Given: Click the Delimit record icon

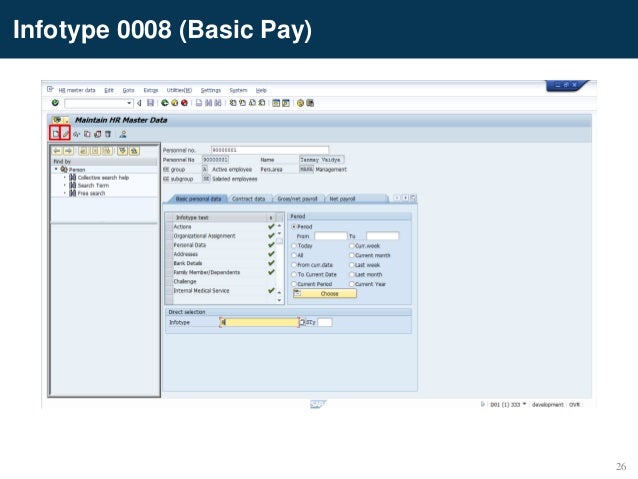Looking at the screenshot, I should [x=98, y=134].
